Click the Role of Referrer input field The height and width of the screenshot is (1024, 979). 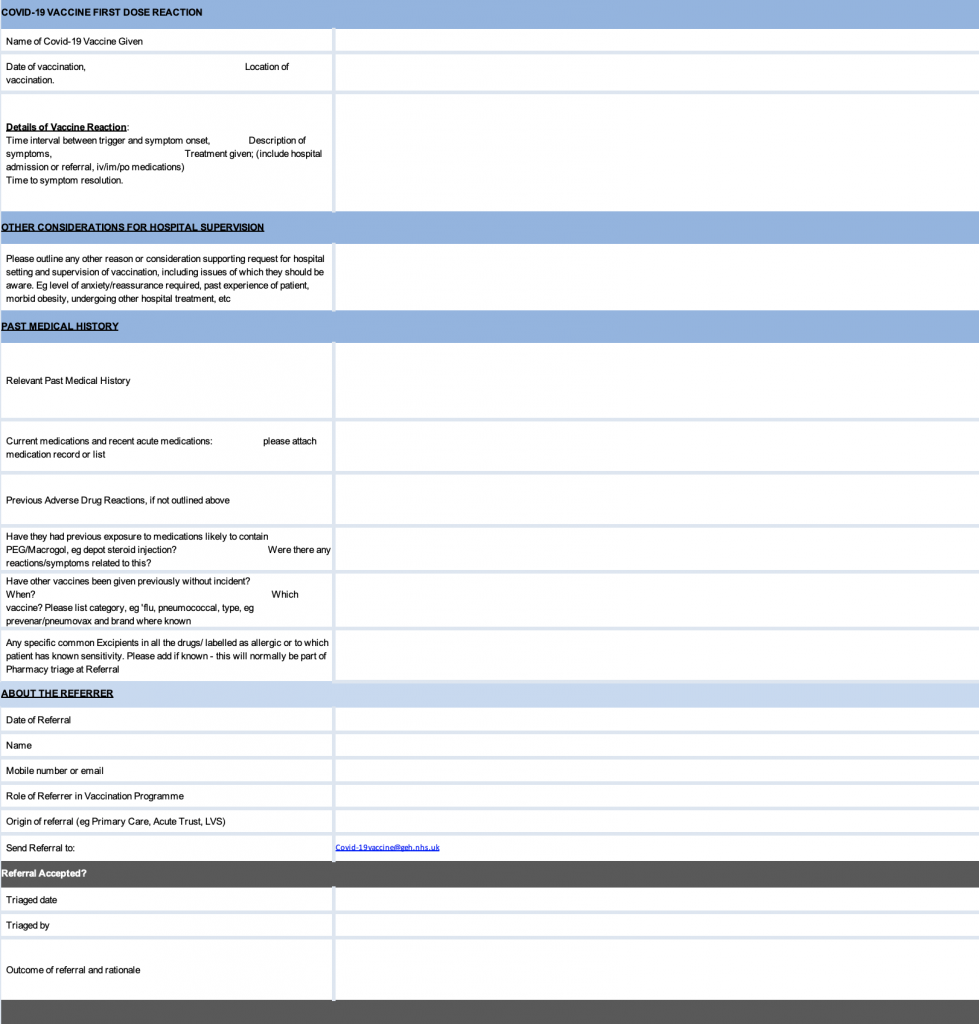coord(656,796)
